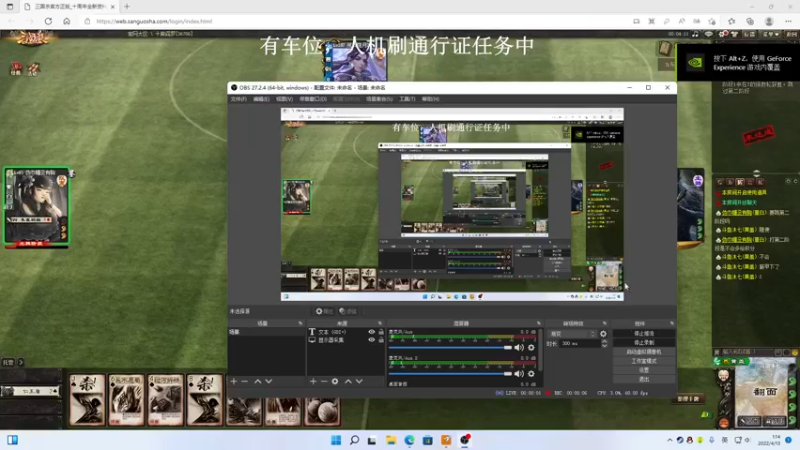The width and height of the screenshot is (800, 450).
Task: Start Virtual Camera in OBS controls
Action: click(x=644, y=352)
